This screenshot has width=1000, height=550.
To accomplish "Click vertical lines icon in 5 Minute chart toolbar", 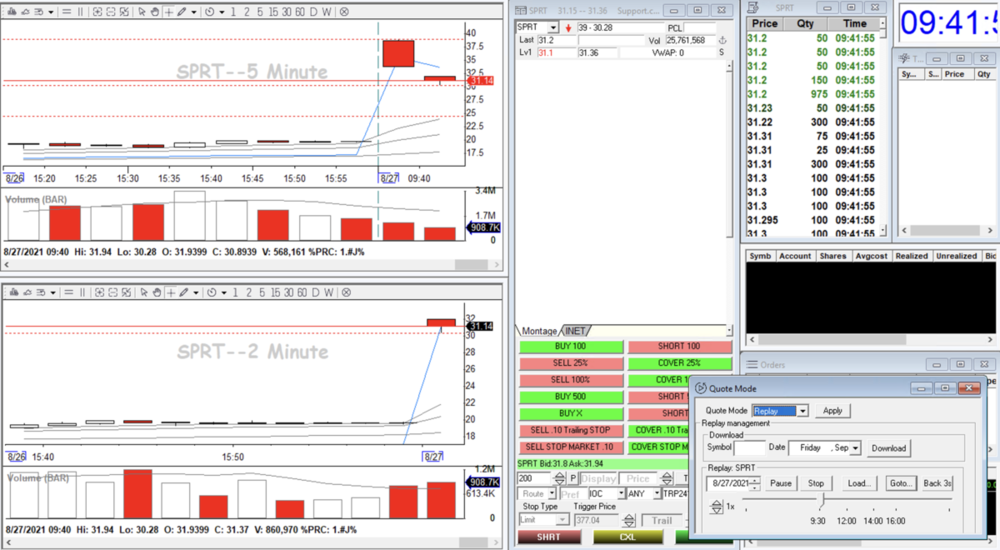I will (80, 11).
